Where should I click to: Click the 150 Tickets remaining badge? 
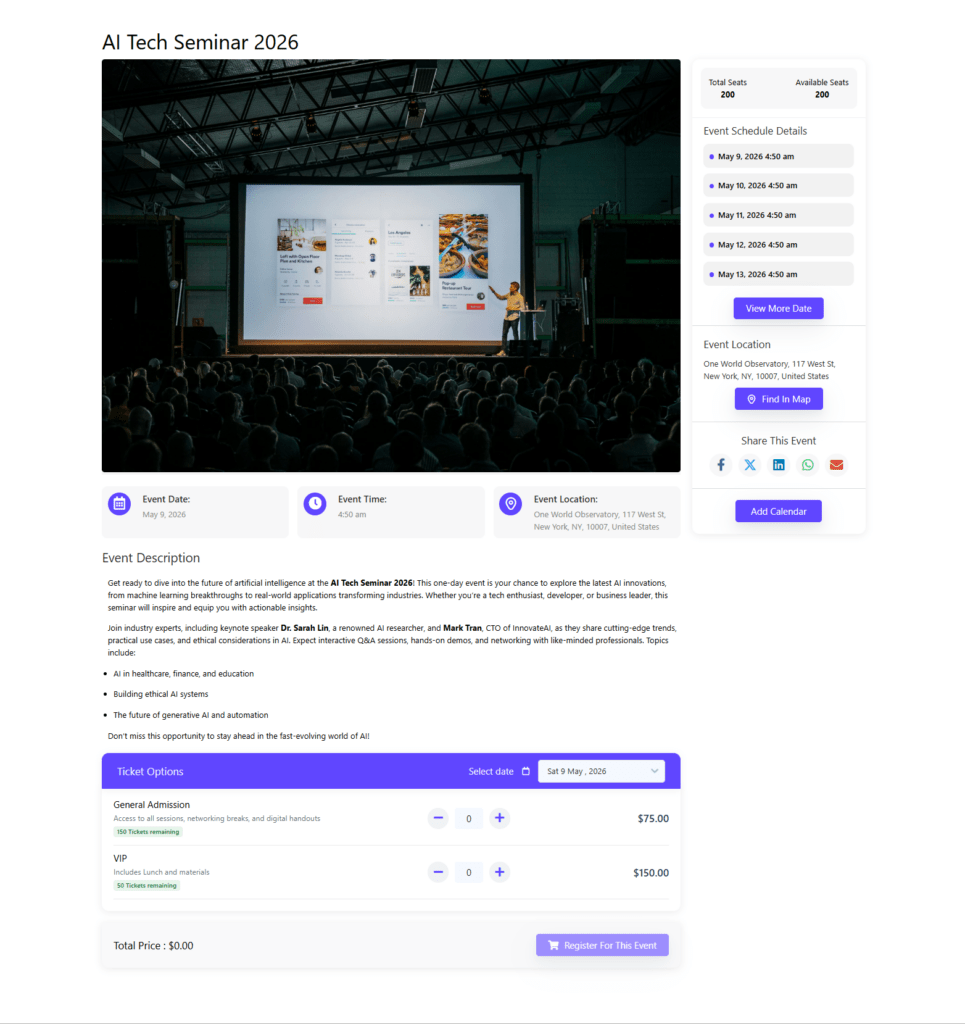point(148,832)
